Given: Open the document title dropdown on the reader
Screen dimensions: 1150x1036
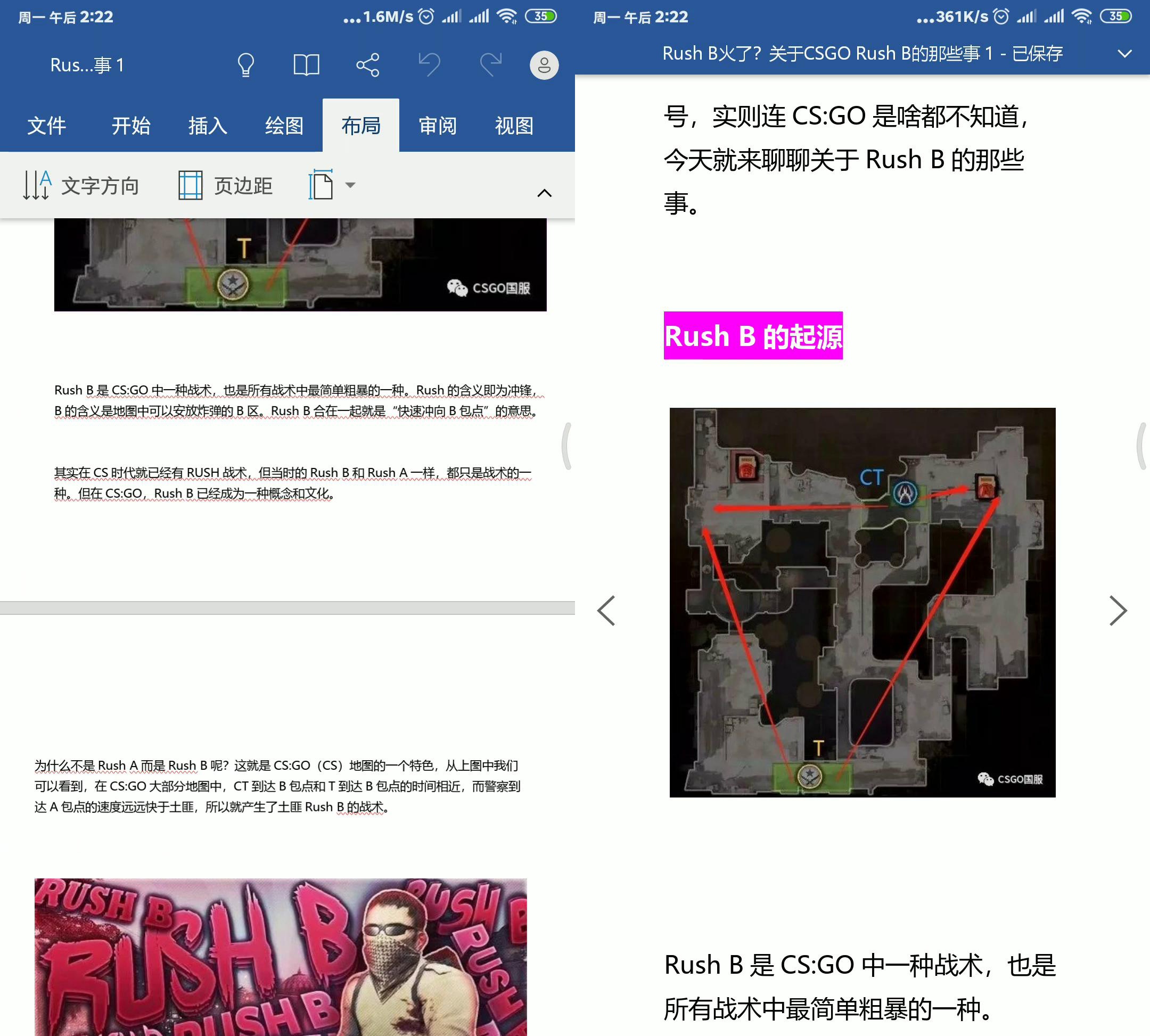Looking at the screenshot, I should click(x=1126, y=53).
